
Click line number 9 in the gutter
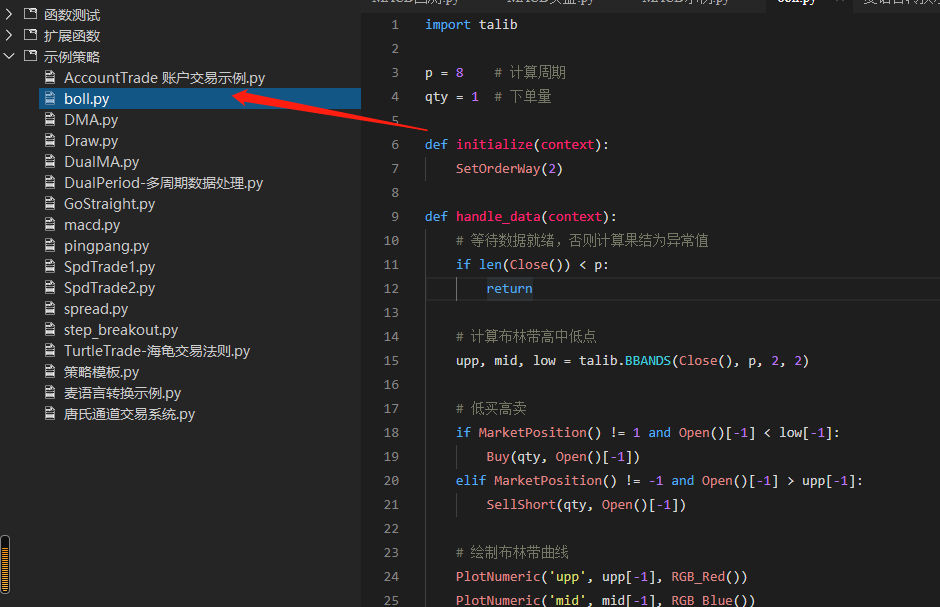394,216
